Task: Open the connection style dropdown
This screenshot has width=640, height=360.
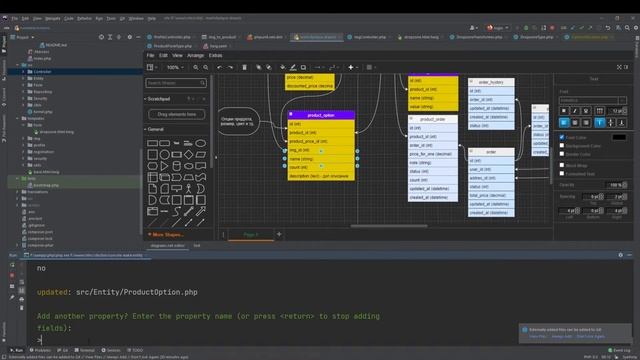Action: click(x=319, y=67)
